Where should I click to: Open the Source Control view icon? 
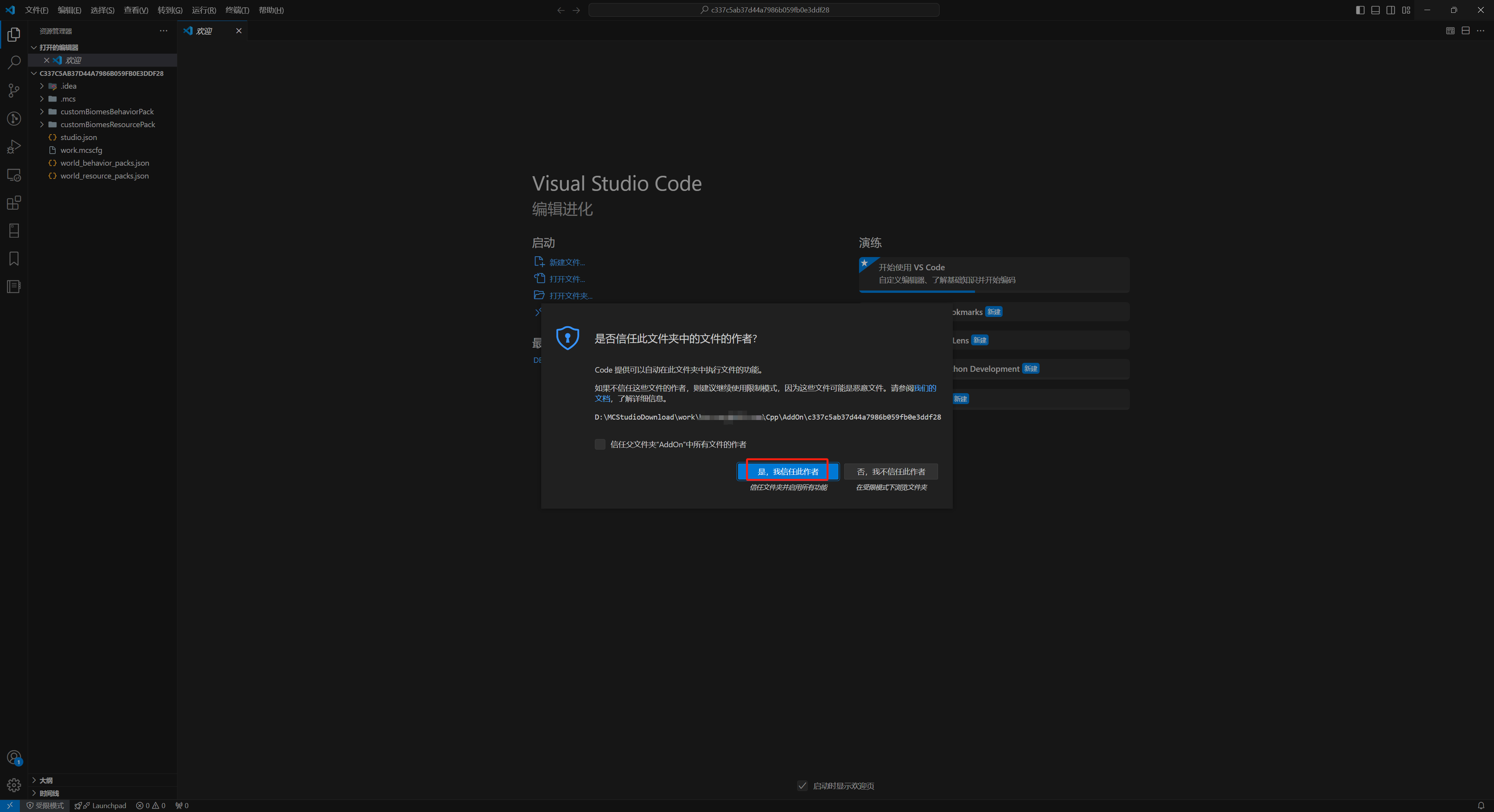(14, 90)
